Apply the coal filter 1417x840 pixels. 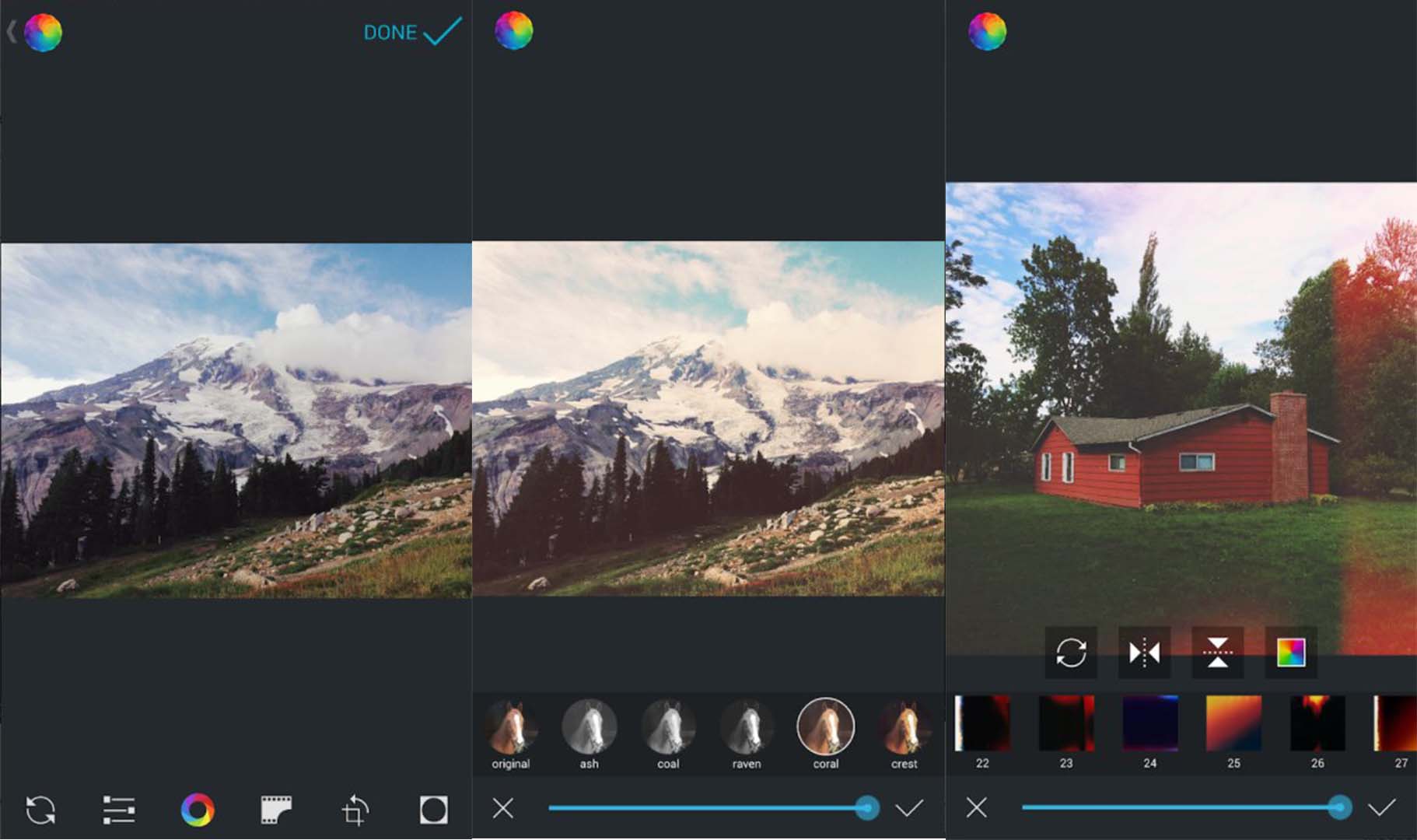click(x=668, y=727)
